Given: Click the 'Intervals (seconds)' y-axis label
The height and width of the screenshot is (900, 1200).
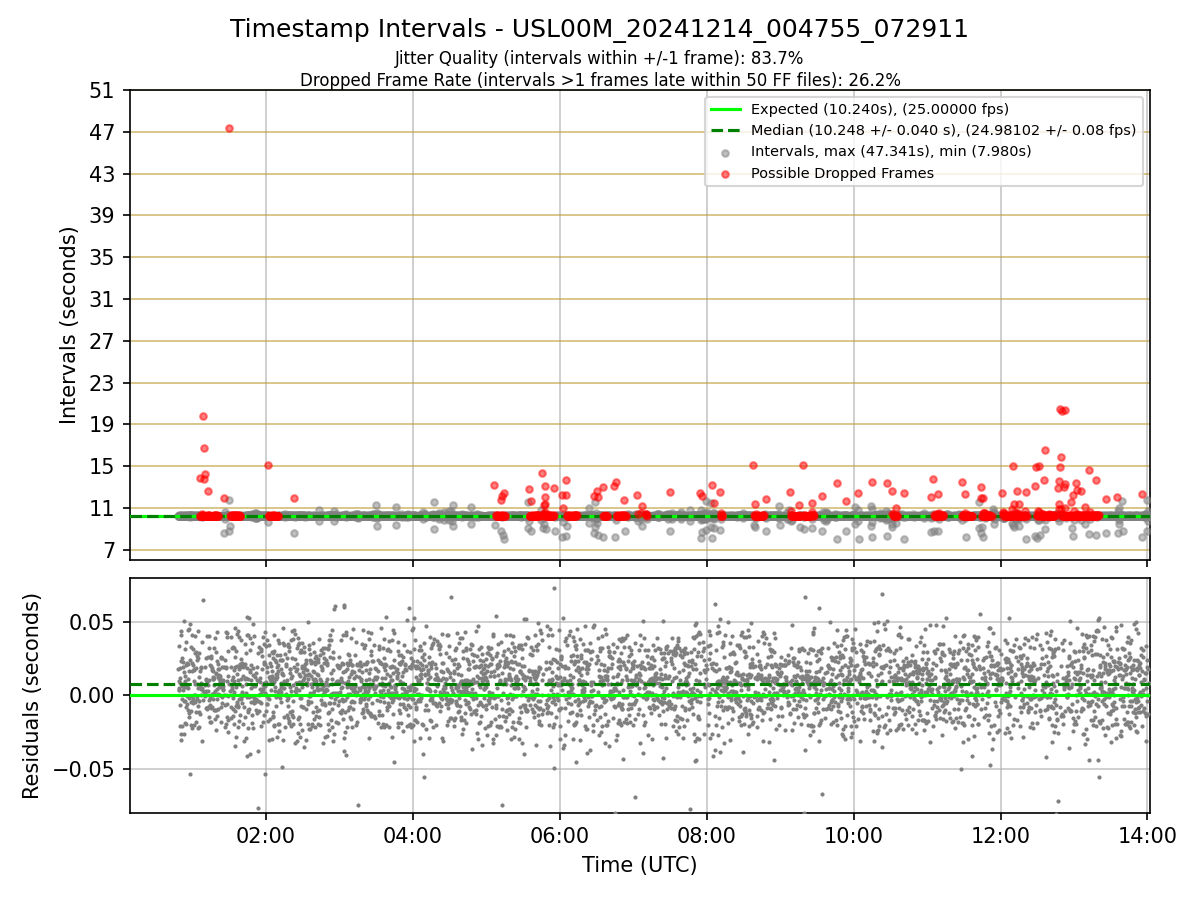Looking at the screenshot, I should tap(69, 325).
